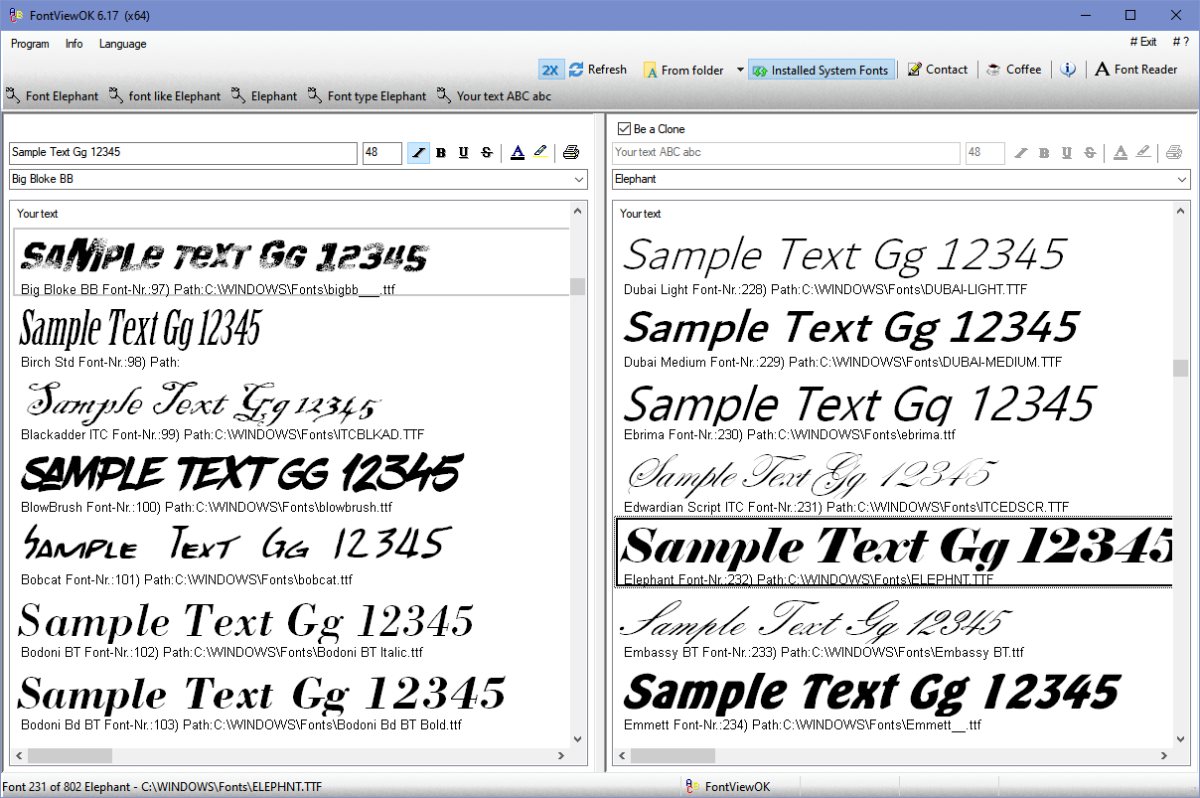Pick text color in the left pane
Image resolution: width=1200 pixels, height=798 pixels.
click(x=517, y=153)
